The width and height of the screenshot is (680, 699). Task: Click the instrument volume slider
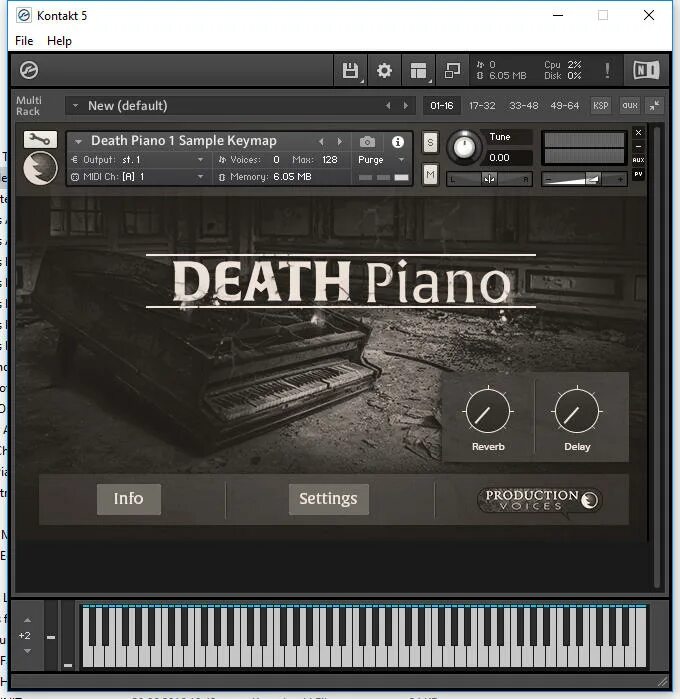(x=584, y=179)
